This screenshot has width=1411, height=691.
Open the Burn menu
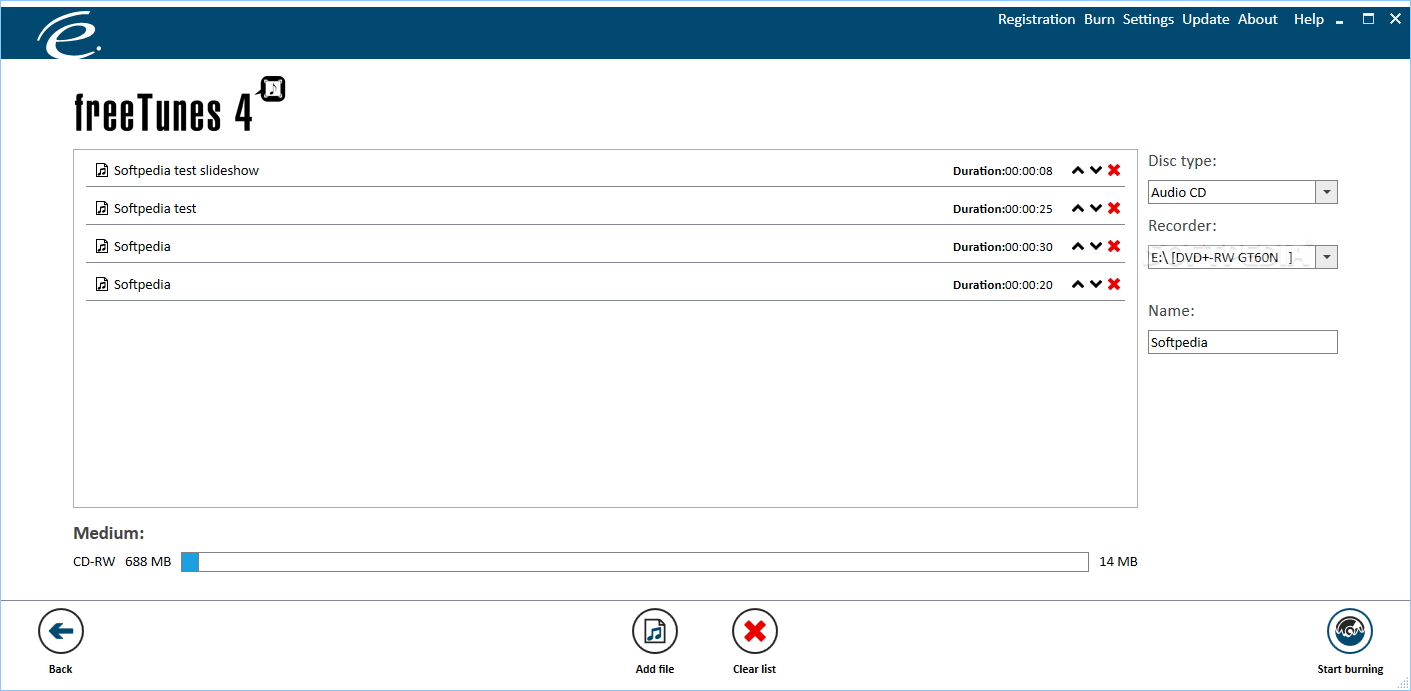tap(1099, 19)
